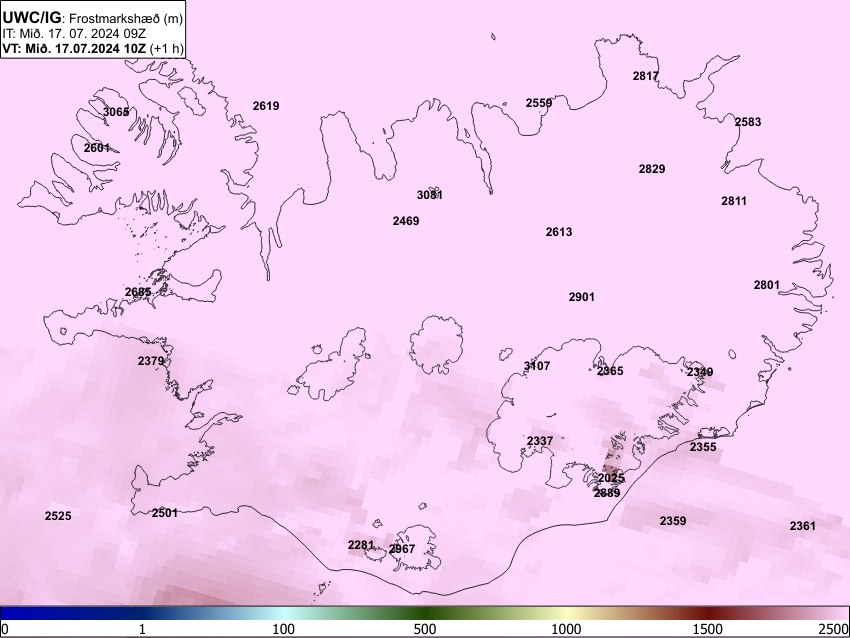Click the 3081 value label

click(x=430, y=195)
